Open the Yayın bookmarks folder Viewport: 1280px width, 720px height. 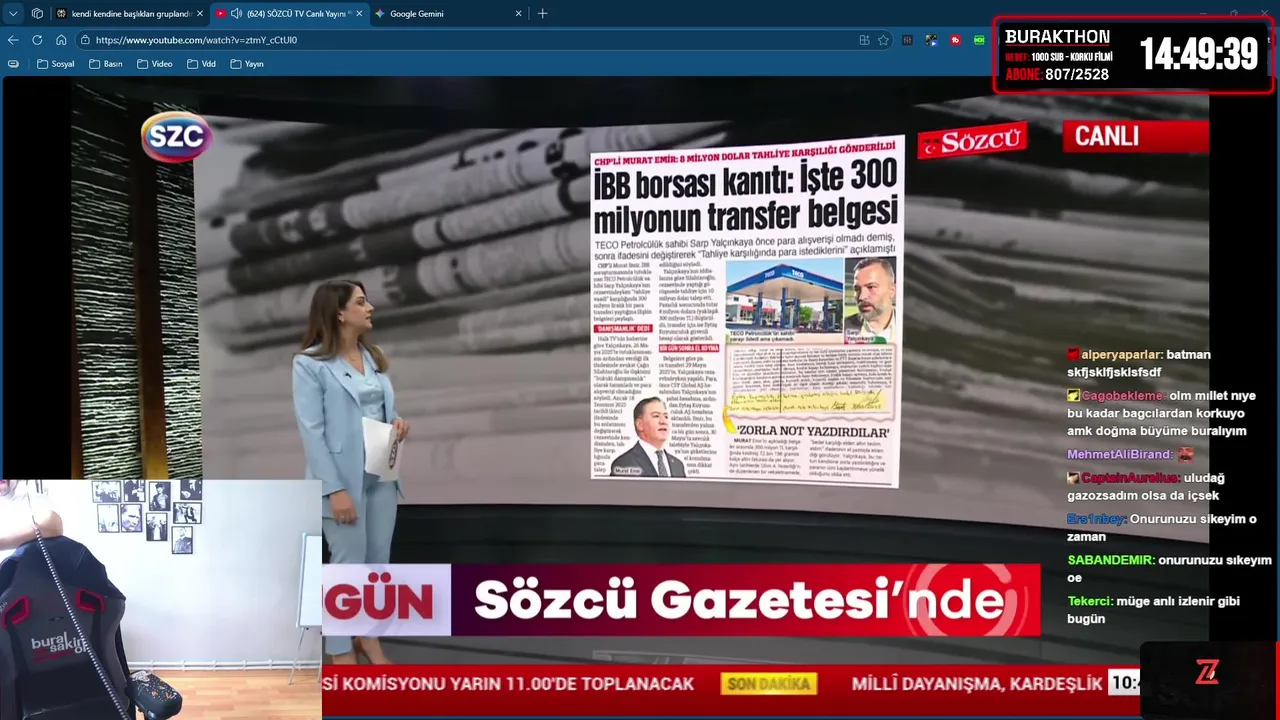246,64
